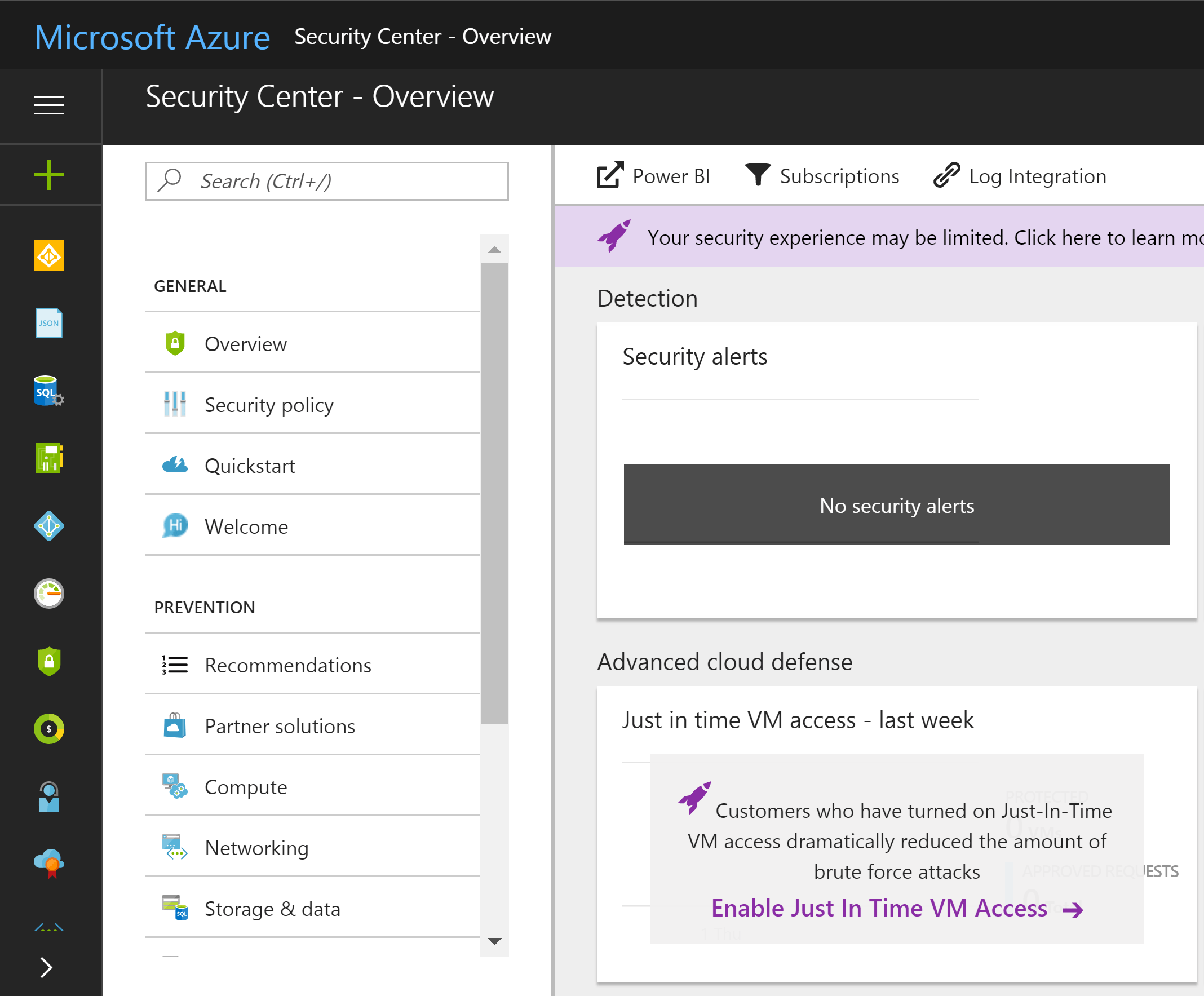Image resolution: width=1204 pixels, height=996 pixels.
Task: Open the hamburger menu icon
Action: 48,105
